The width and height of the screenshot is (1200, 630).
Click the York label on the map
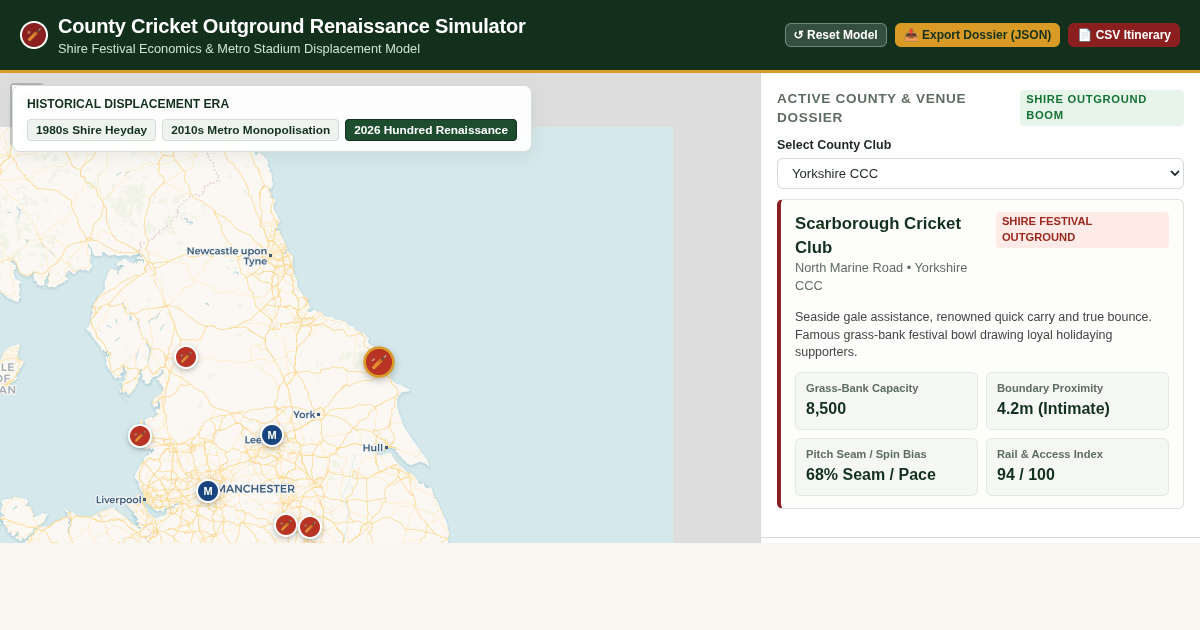pos(304,415)
